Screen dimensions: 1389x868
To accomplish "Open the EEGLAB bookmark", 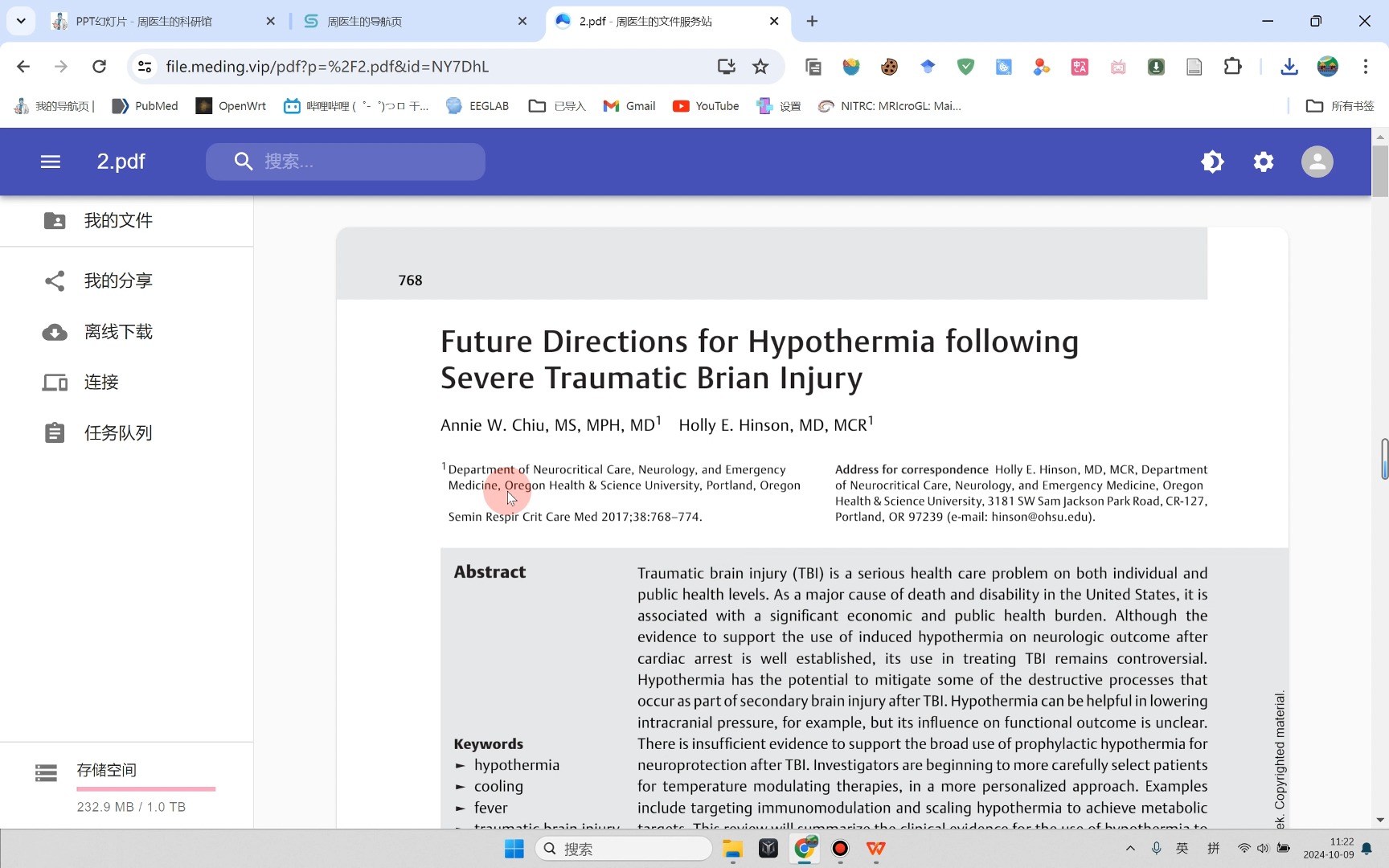I will pos(477,106).
